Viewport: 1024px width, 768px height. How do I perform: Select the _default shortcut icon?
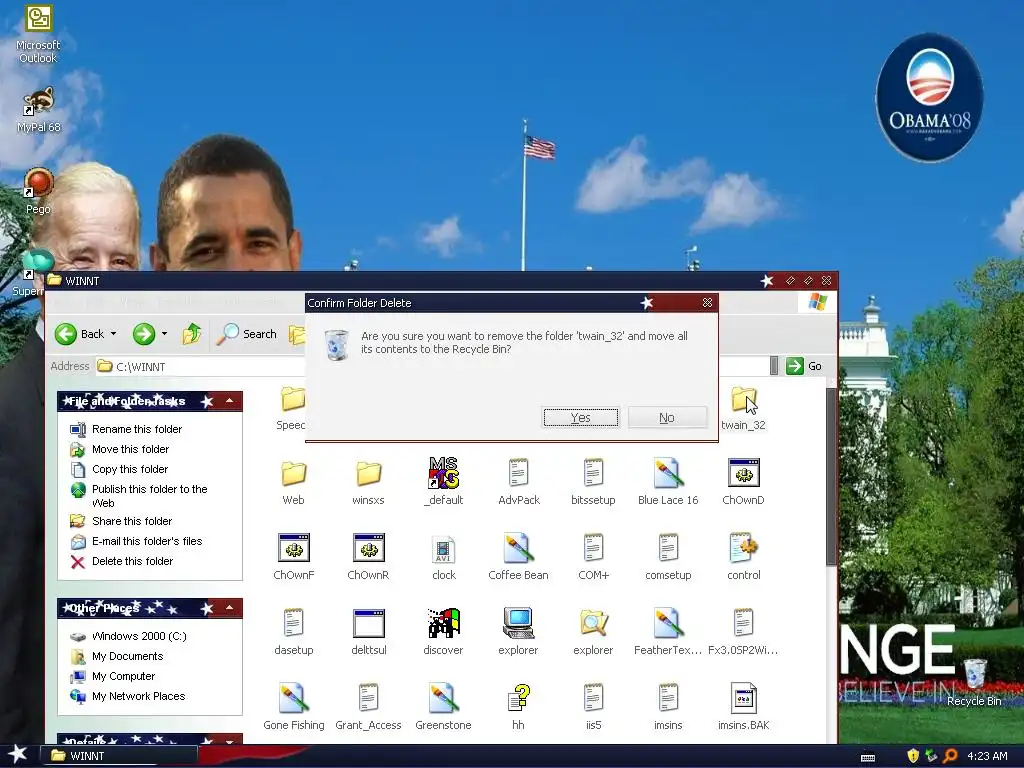click(x=443, y=482)
